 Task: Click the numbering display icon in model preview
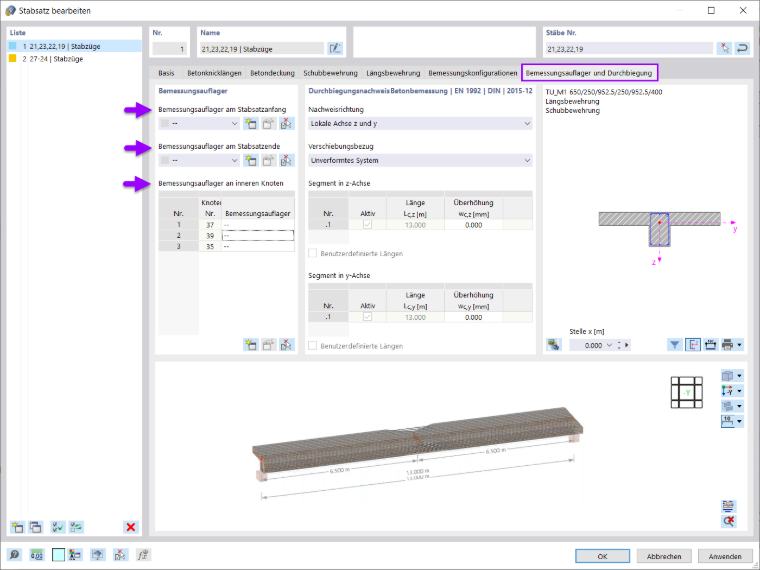coord(728,421)
